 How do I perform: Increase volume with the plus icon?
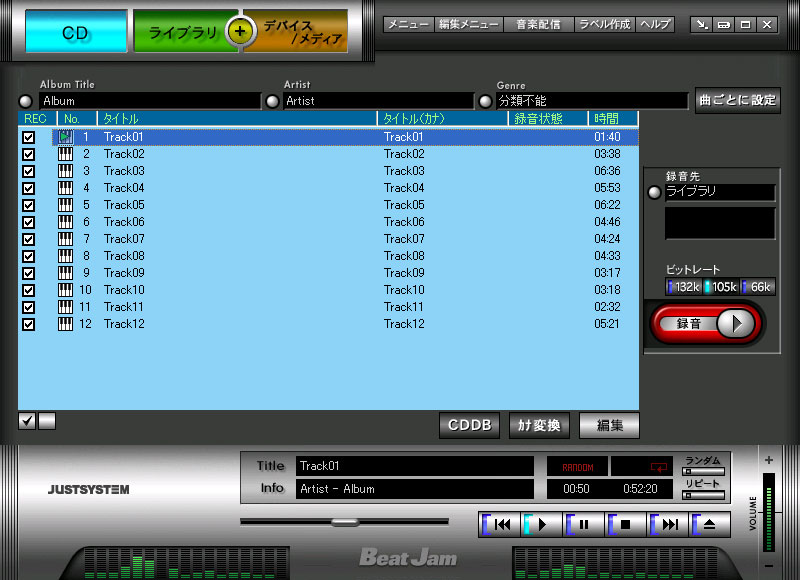(768, 460)
